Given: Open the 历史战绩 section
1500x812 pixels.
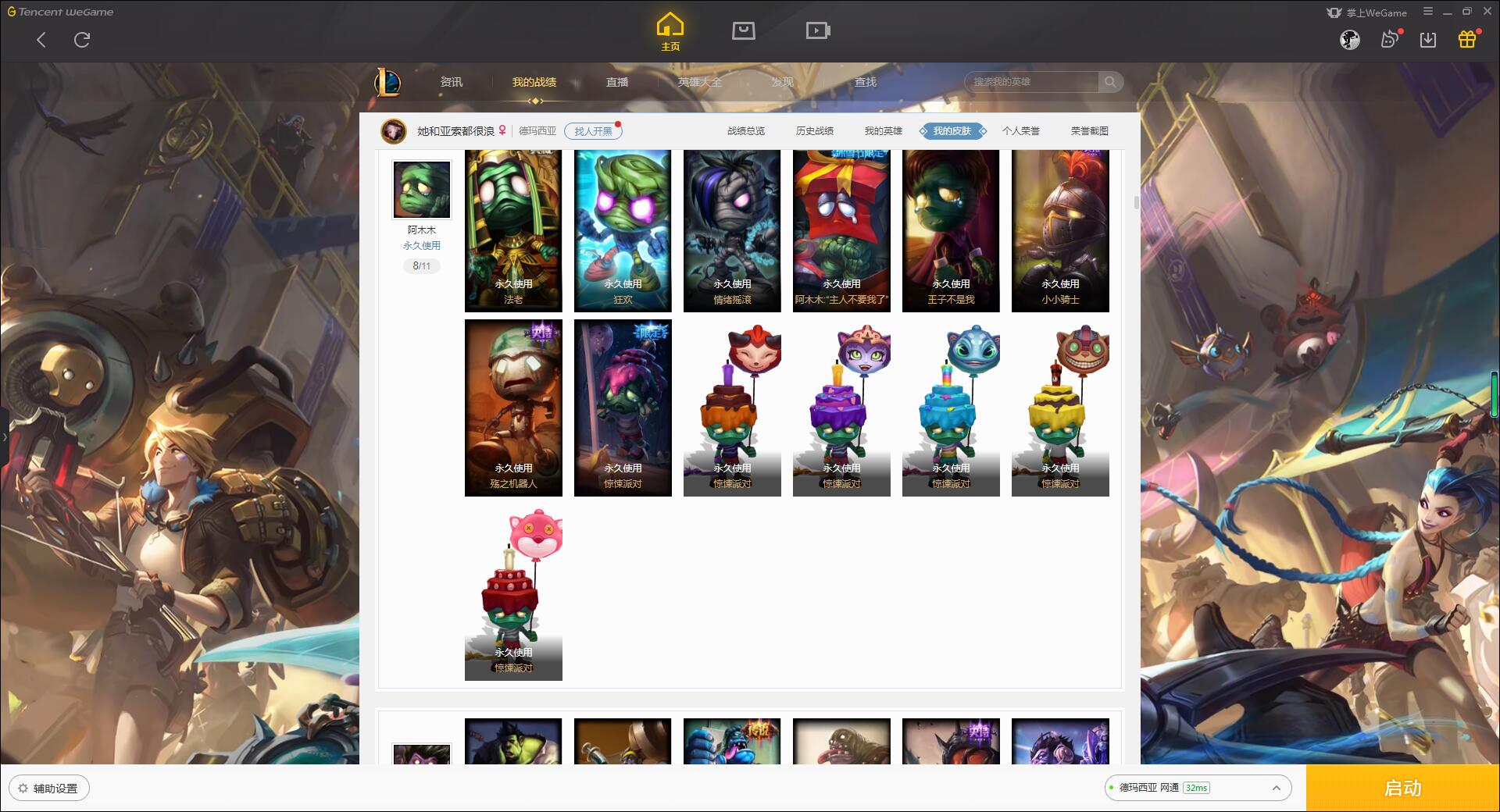Looking at the screenshot, I should click(815, 131).
